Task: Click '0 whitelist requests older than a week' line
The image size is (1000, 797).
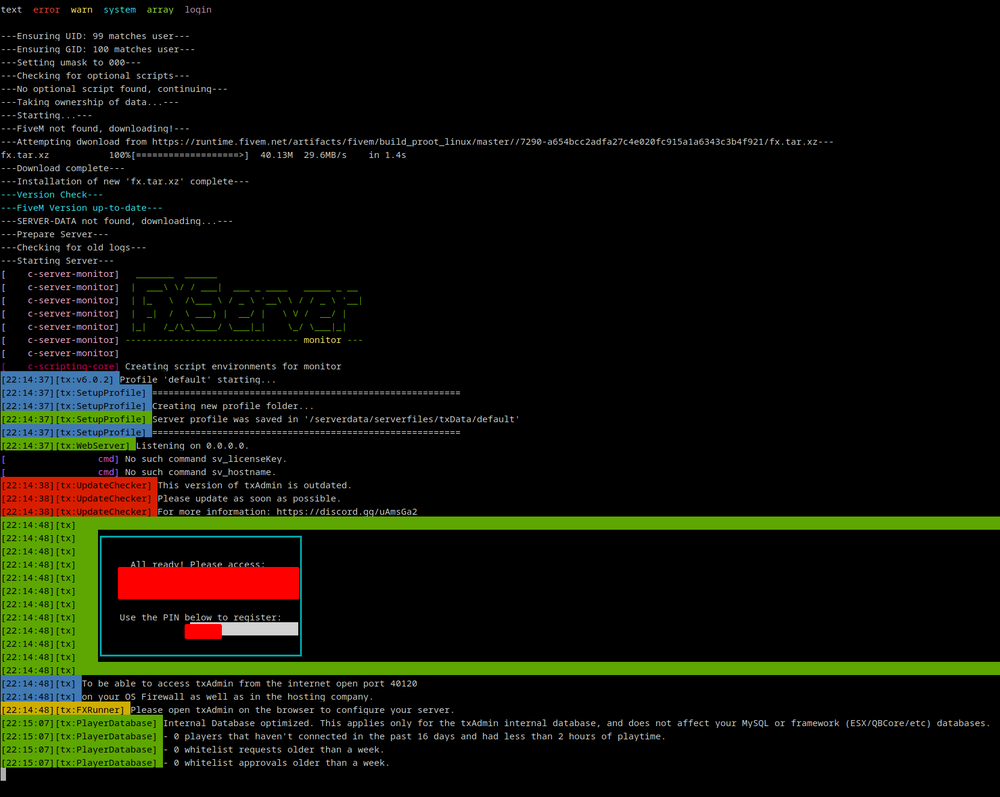Action: [x=274, y=750]
